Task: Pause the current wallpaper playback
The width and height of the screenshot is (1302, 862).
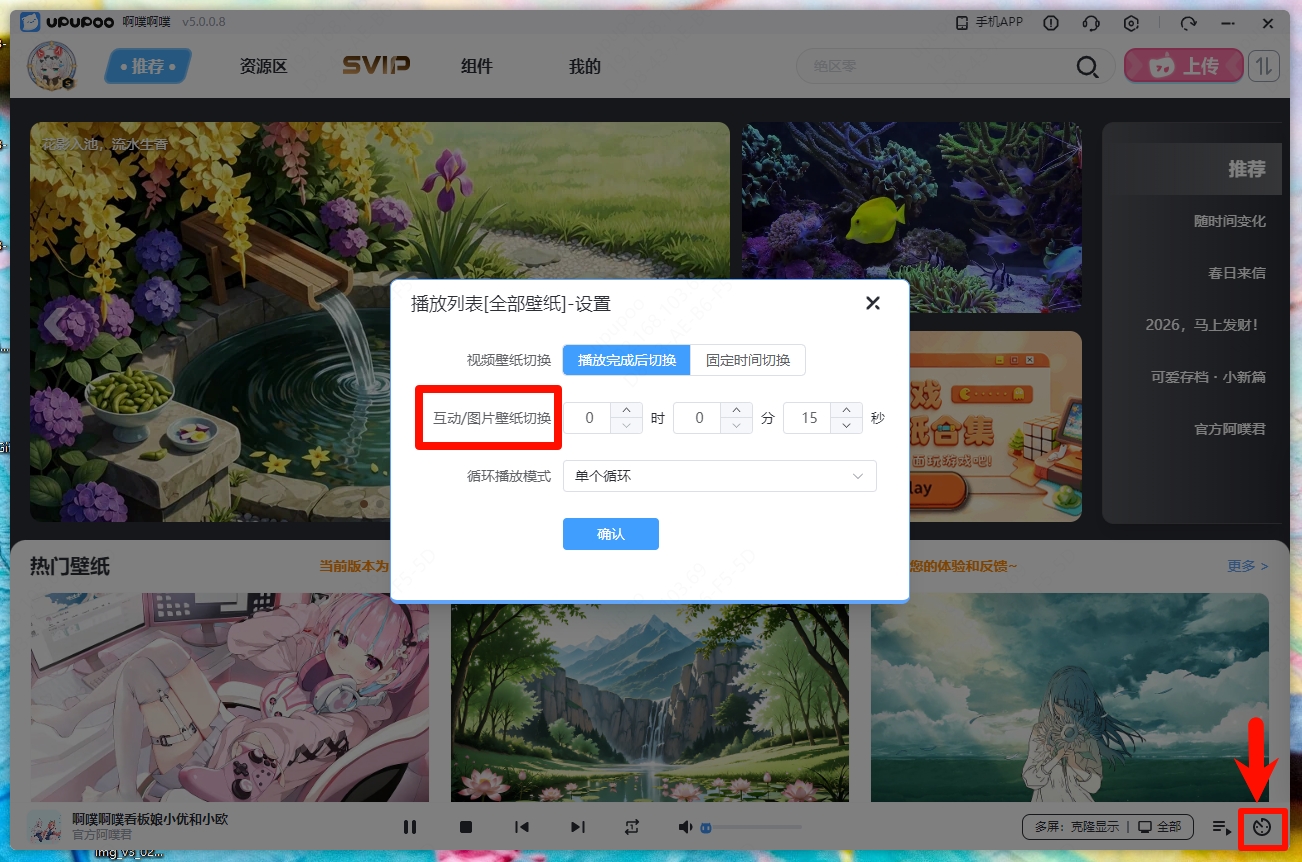Action: coord(409,827)
